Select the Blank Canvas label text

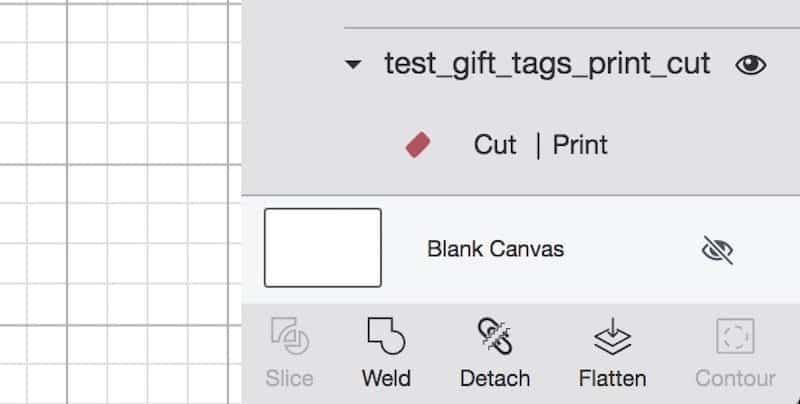coord(495,249)
